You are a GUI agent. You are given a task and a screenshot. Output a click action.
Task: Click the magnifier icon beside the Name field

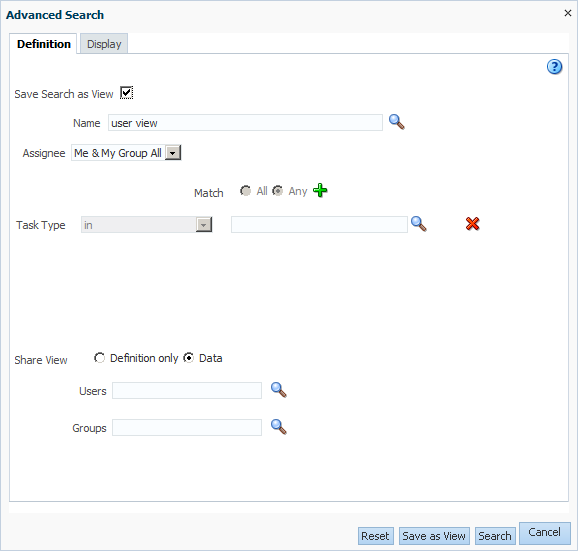(x=397, y=122)
